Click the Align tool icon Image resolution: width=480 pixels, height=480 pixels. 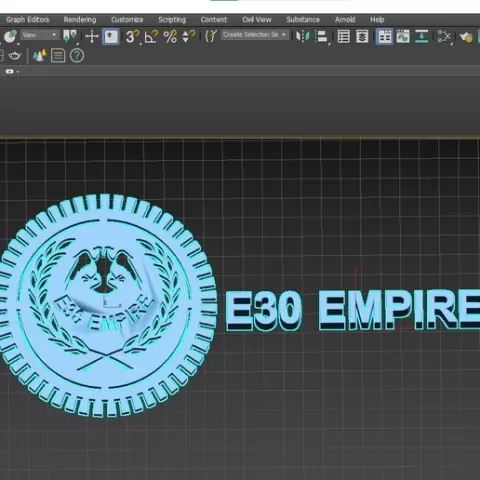(x=321, y=36)
